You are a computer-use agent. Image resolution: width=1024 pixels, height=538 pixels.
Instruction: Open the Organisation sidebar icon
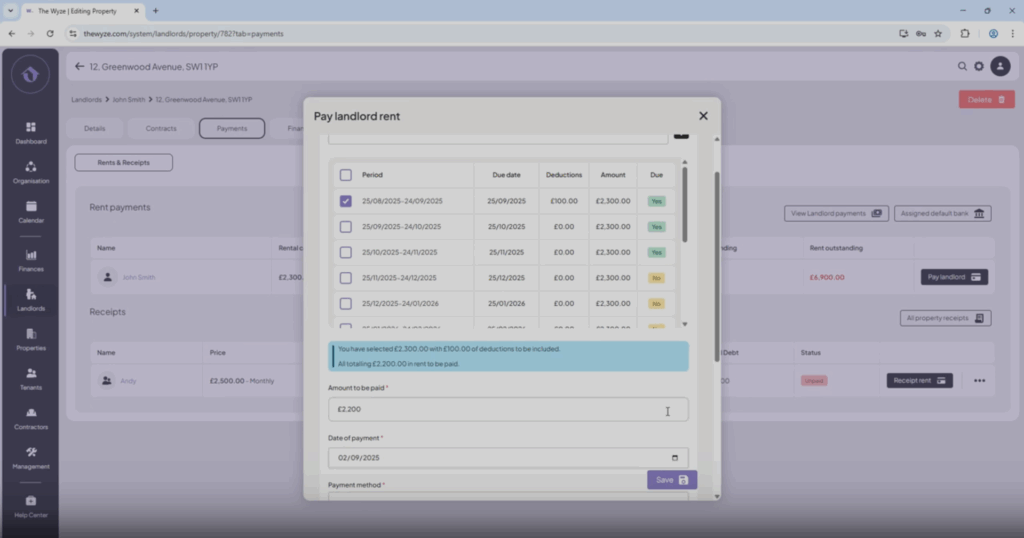click(30, 171)
